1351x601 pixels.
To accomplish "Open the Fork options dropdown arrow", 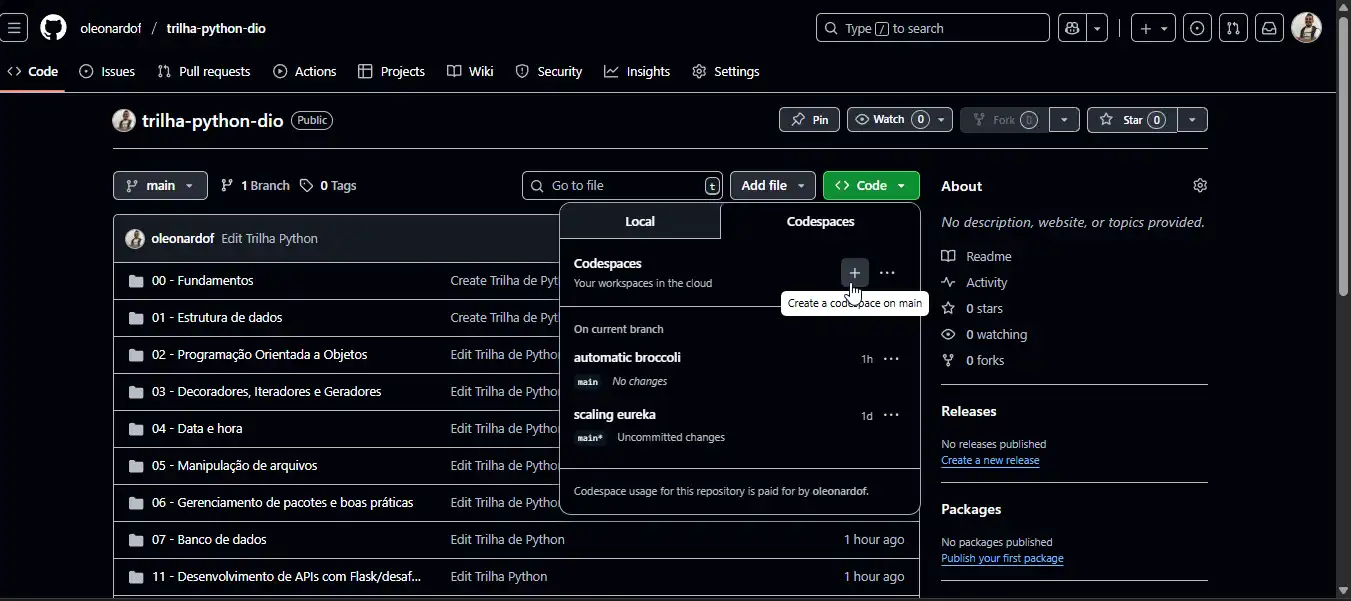I will (x=1064, y=120).
